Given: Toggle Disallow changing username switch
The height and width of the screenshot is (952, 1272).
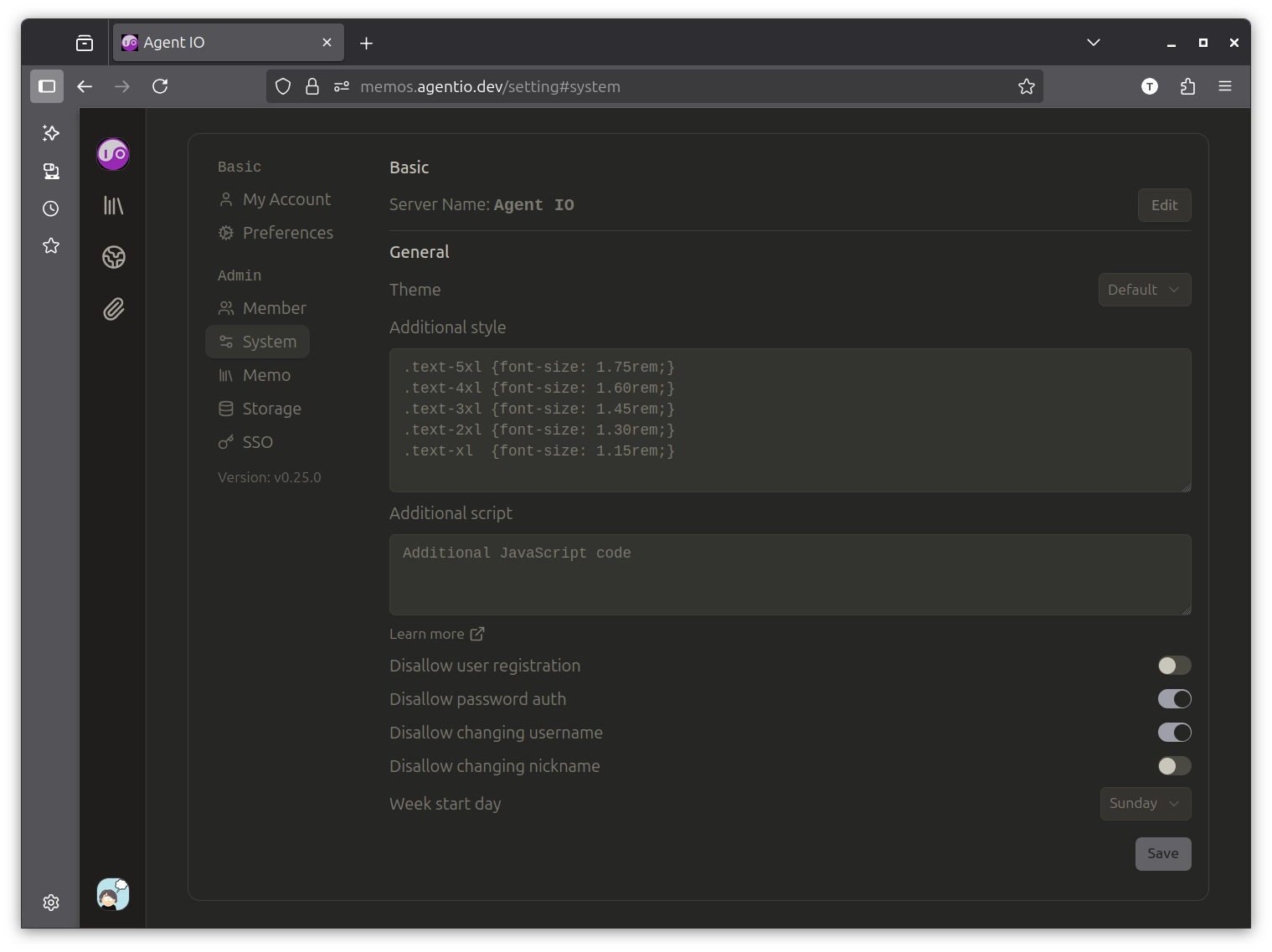Looking at the screenshot, I should [x=1174, y=733].
